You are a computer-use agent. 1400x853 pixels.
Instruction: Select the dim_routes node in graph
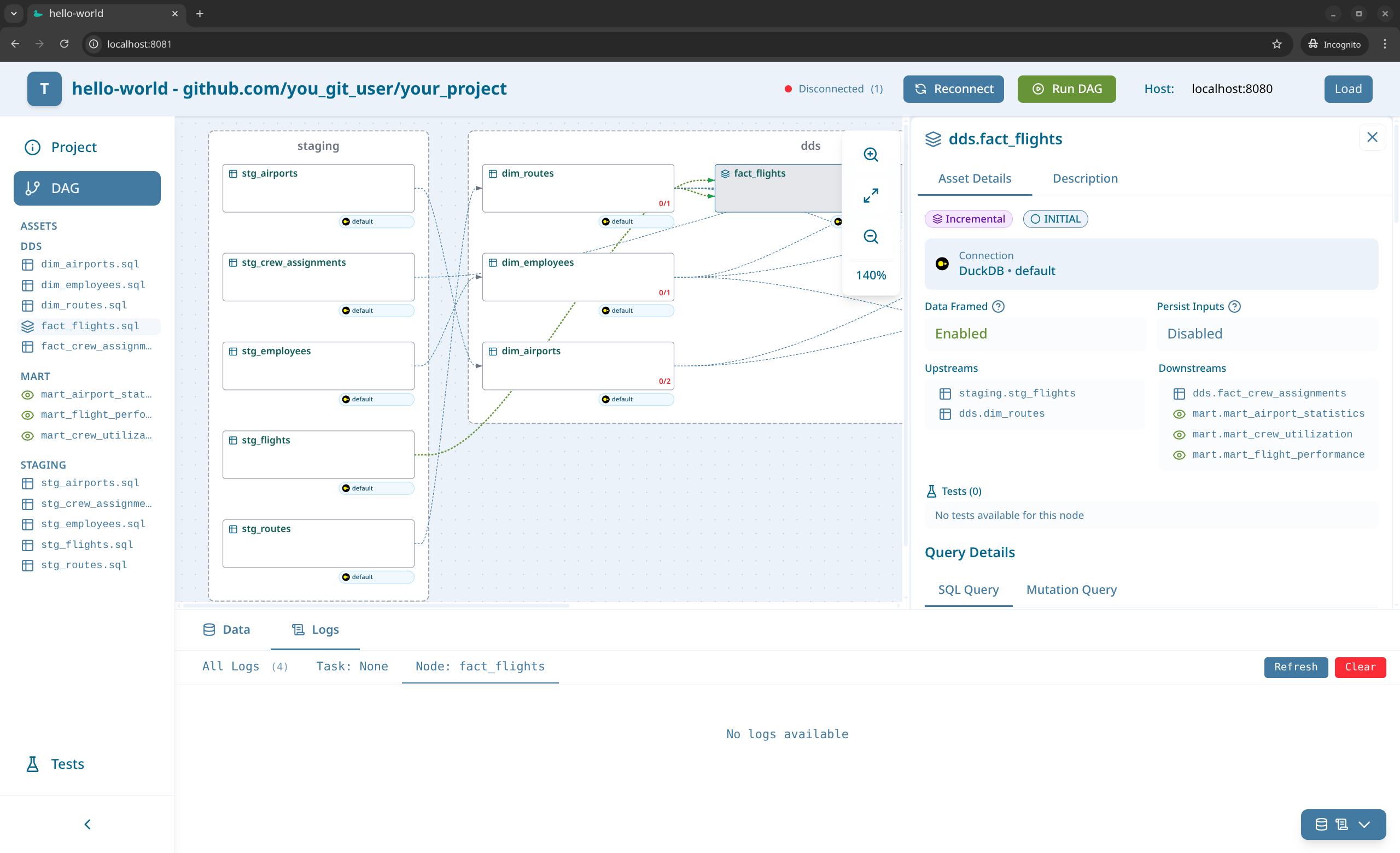point(578,188)
